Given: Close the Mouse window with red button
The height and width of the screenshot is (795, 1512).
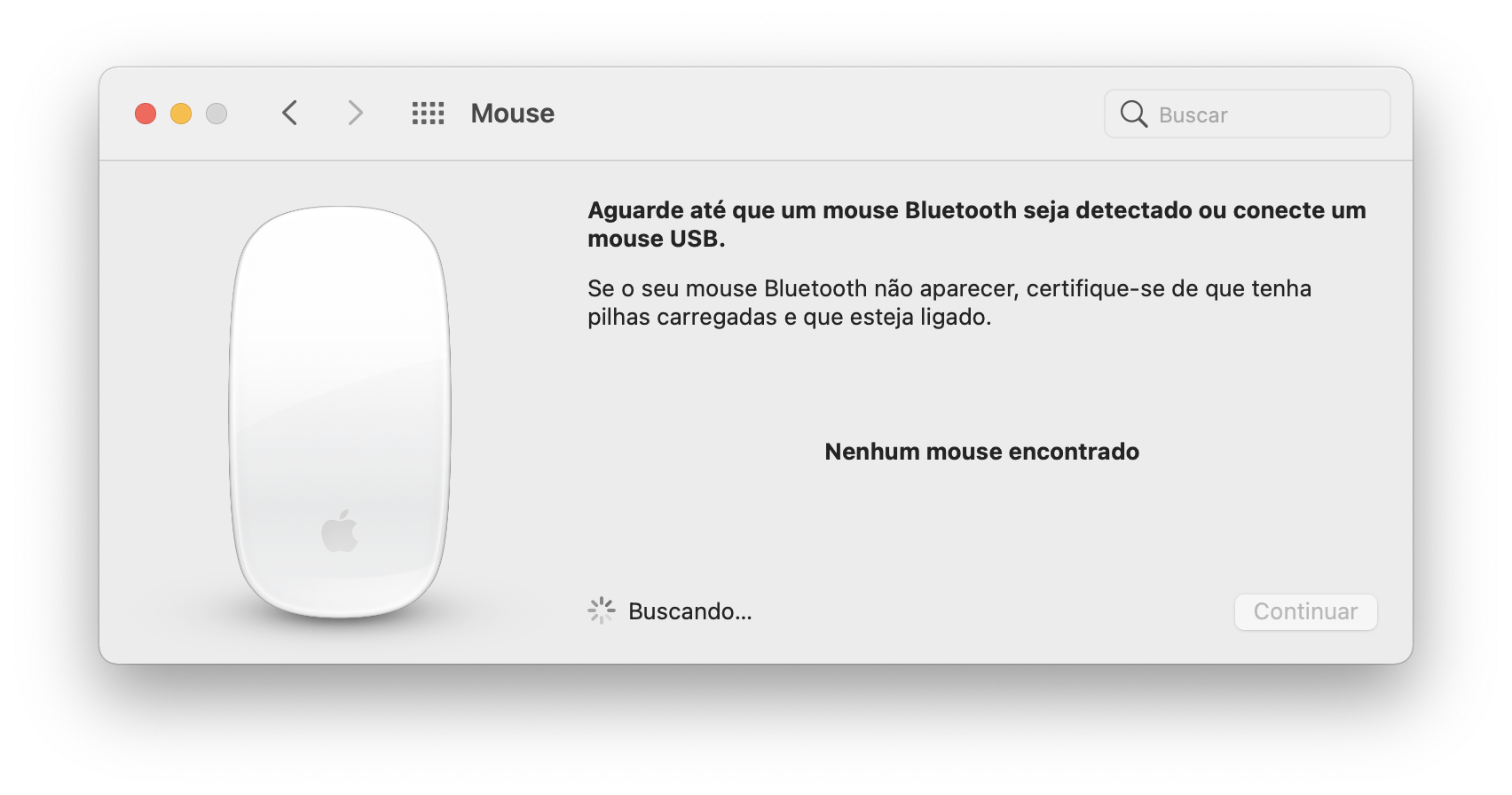Looking at the screenshot, I should coord(146,114).
